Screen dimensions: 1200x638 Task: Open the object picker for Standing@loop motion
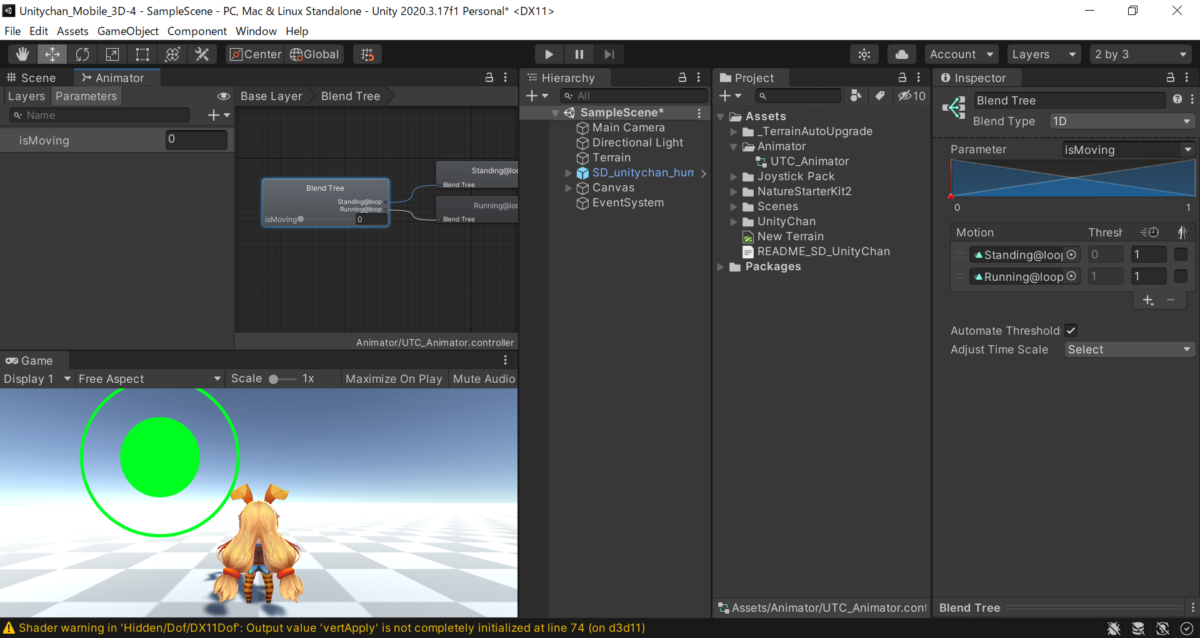pos(1071,255)
